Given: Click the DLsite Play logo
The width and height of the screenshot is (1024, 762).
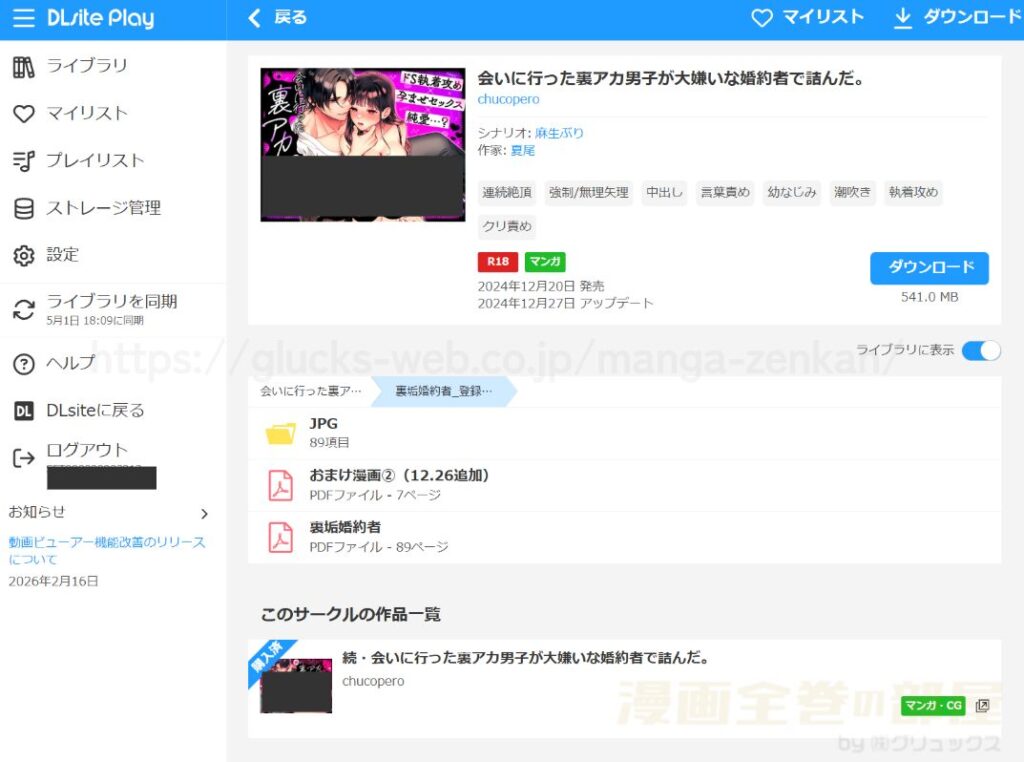Looking at the screenshot, I should tap(101, 18).
